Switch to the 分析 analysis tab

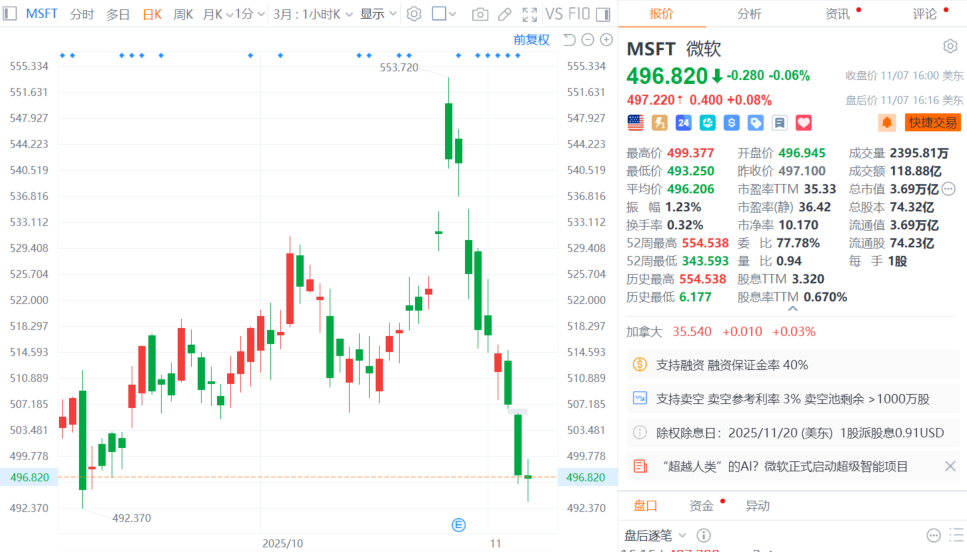pos(749,14)
